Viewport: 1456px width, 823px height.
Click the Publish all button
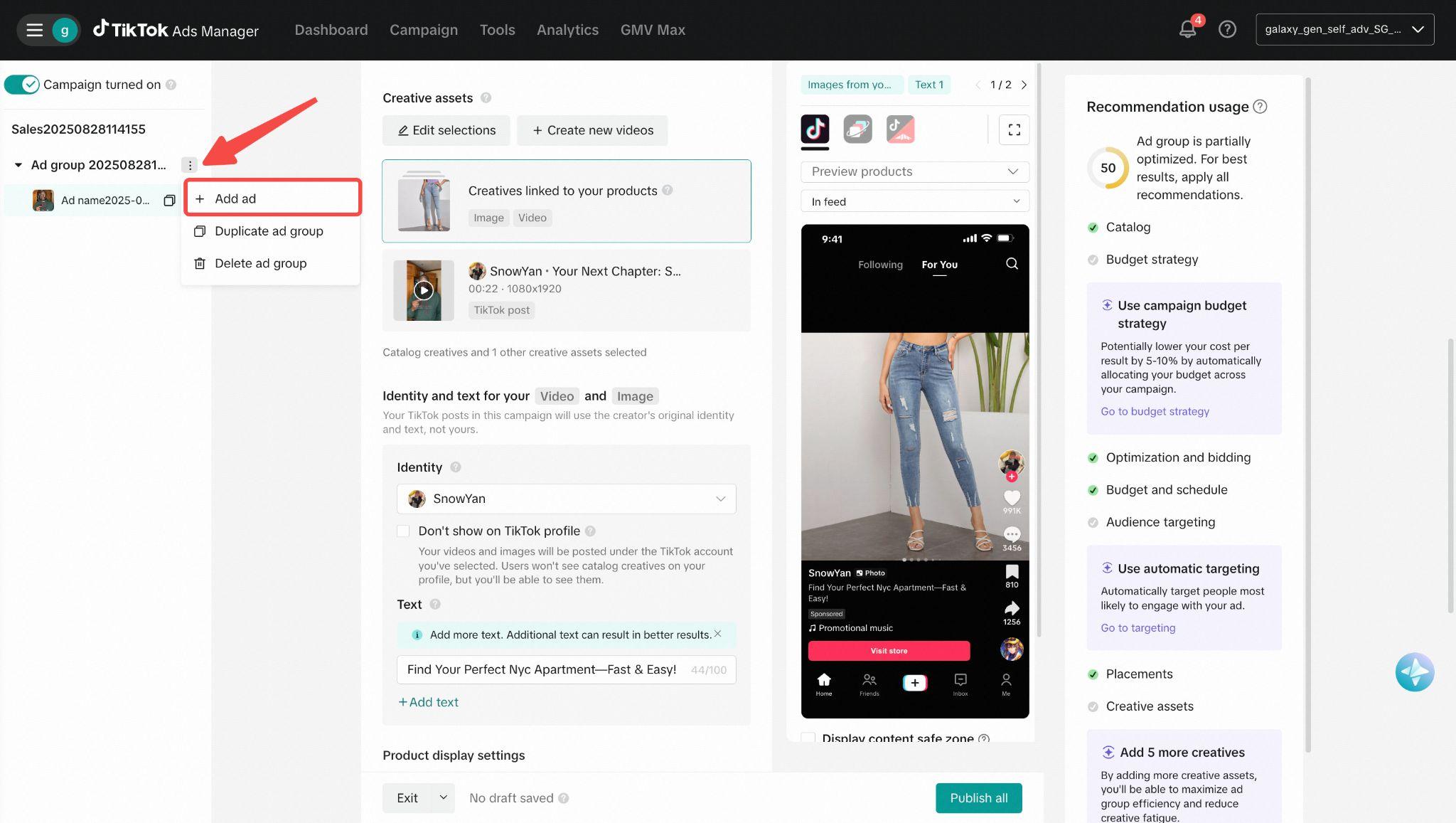click(x=978, y=798)
